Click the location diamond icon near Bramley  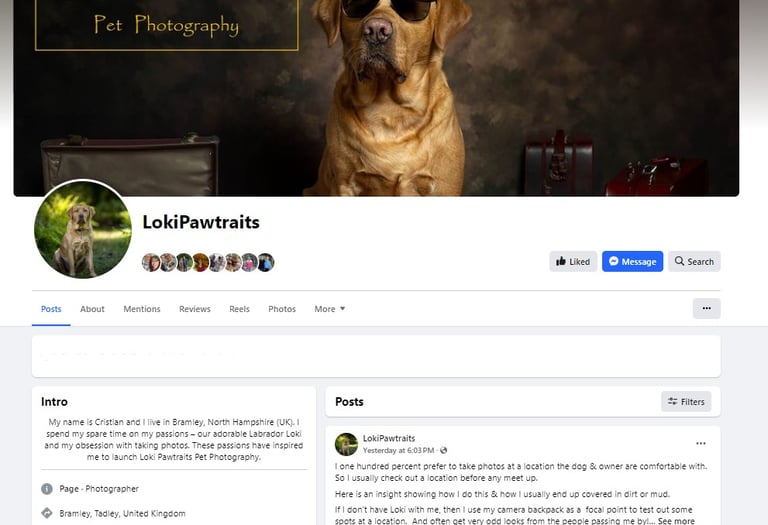pos(47,513)
